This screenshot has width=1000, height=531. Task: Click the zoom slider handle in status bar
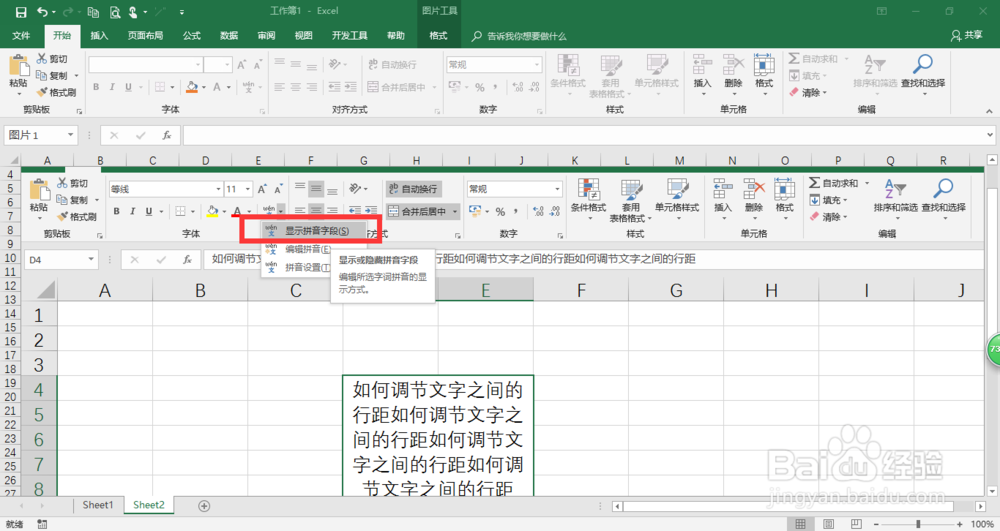point(918,524)
